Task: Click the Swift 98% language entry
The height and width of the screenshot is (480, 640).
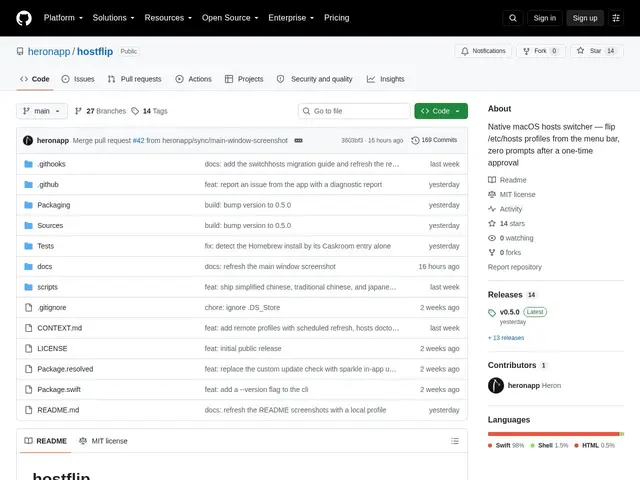Action: [506, 445]
